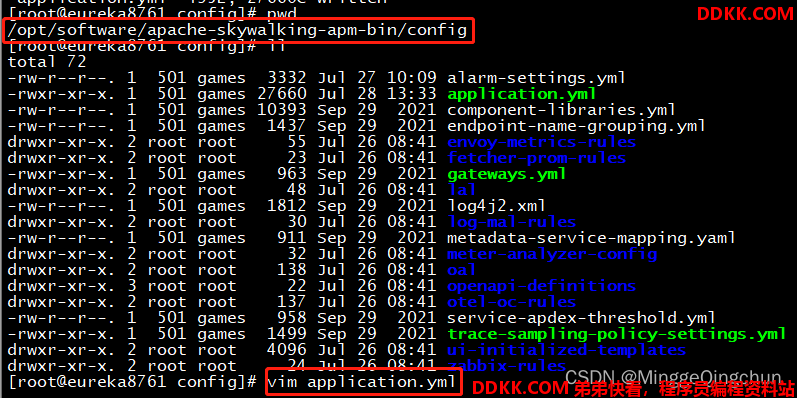Screen dimensions: 797x398
Task: Select the 4096 size of ui-initialized-templates
Action: pos(287,350)
